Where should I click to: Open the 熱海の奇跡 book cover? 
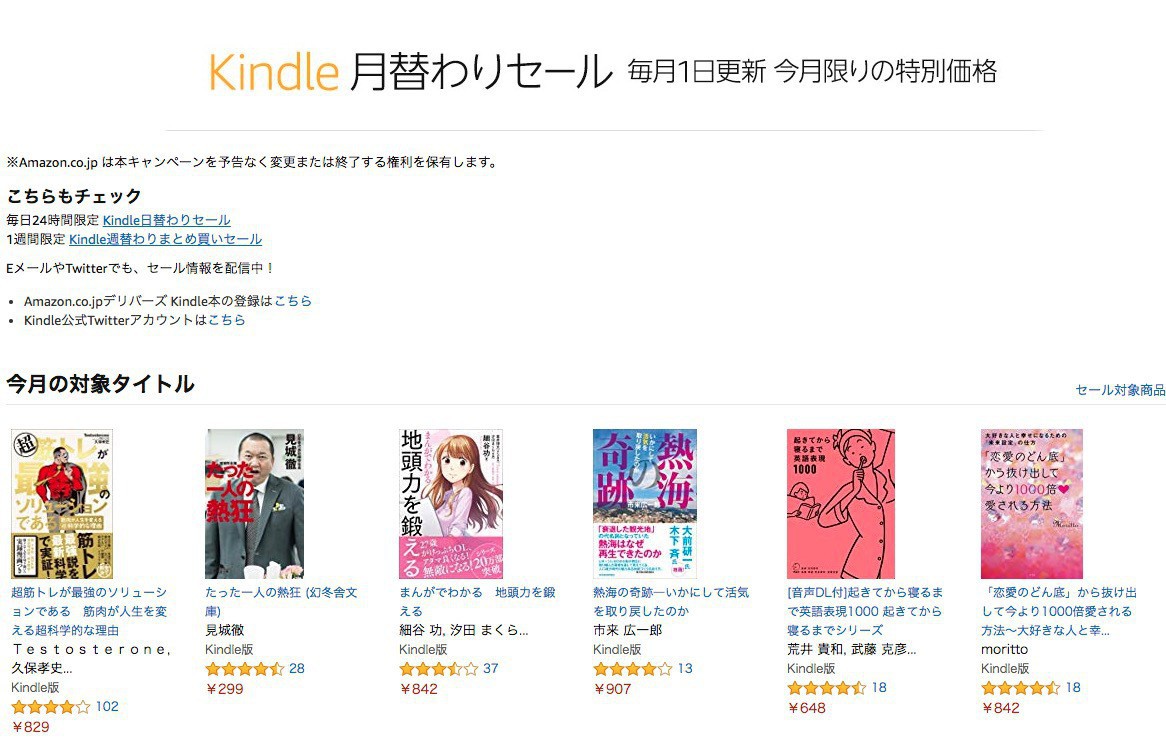tap(645, 504)
